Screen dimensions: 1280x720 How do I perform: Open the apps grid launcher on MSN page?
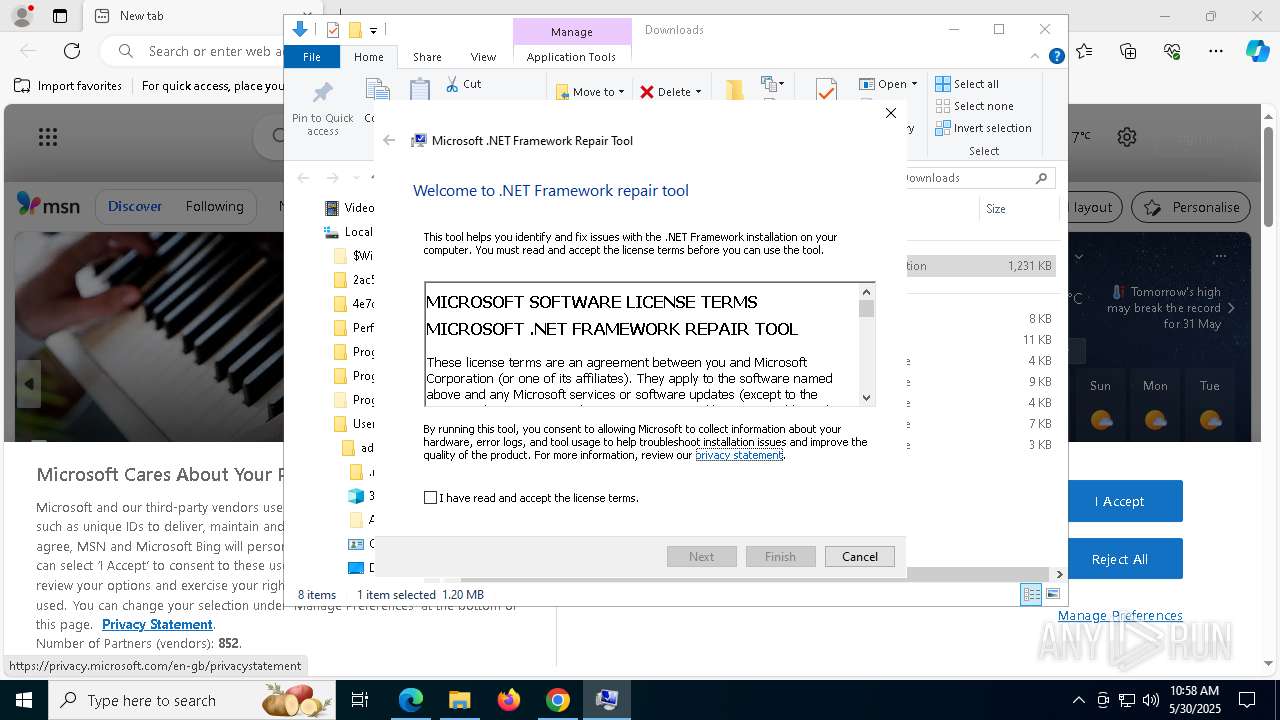(x=48, y=137)
